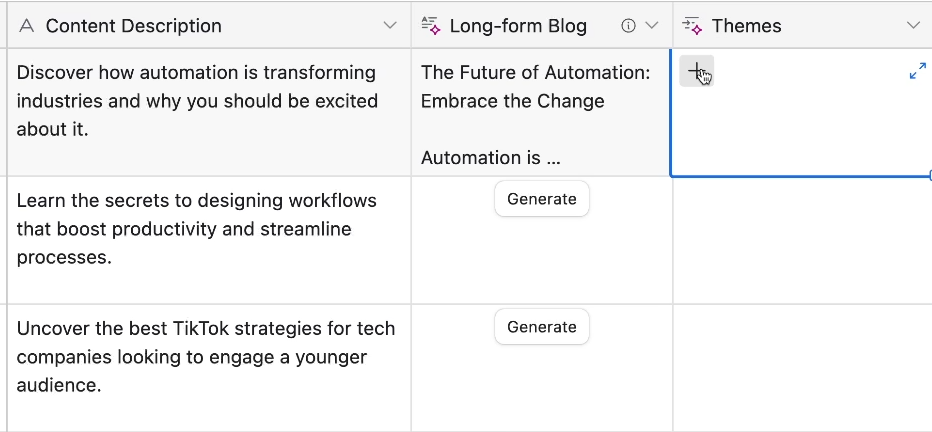Screen dimensions: 932x432
Task: Open the Future of Automation blog cell
Action: [x=541, y=112]
